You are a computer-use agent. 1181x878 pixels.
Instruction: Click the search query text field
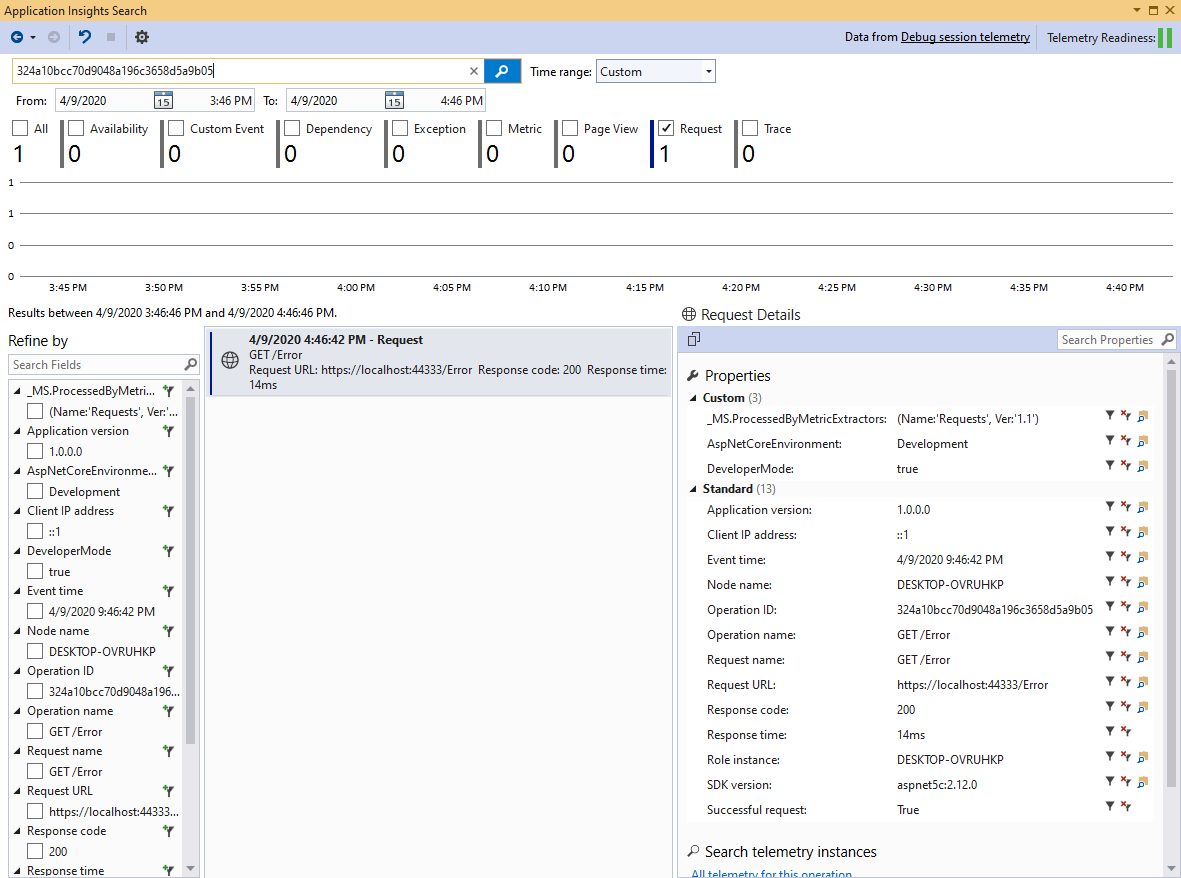tap(240, 71)
